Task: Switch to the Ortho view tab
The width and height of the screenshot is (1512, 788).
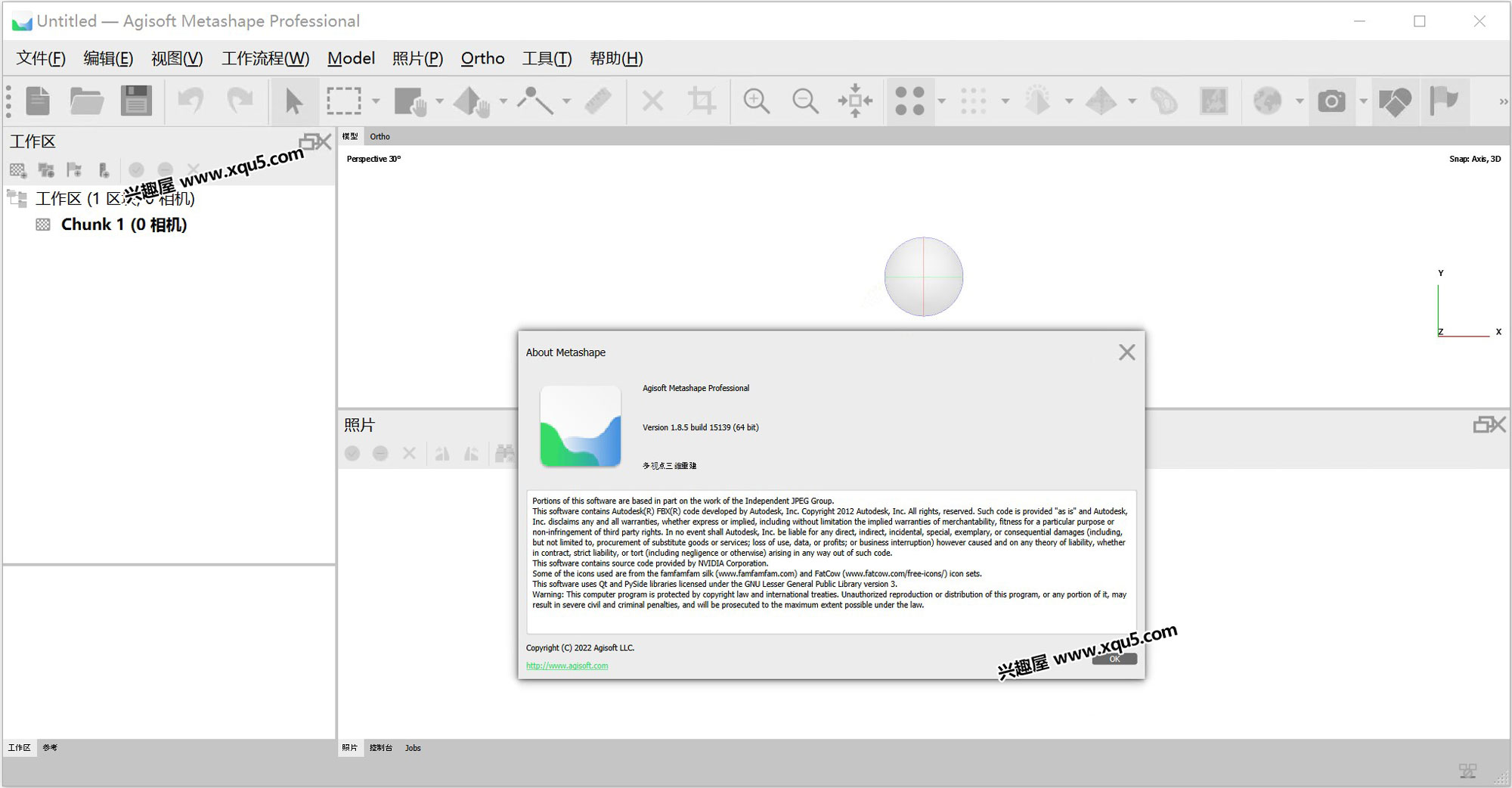Action: click(380, 136)
